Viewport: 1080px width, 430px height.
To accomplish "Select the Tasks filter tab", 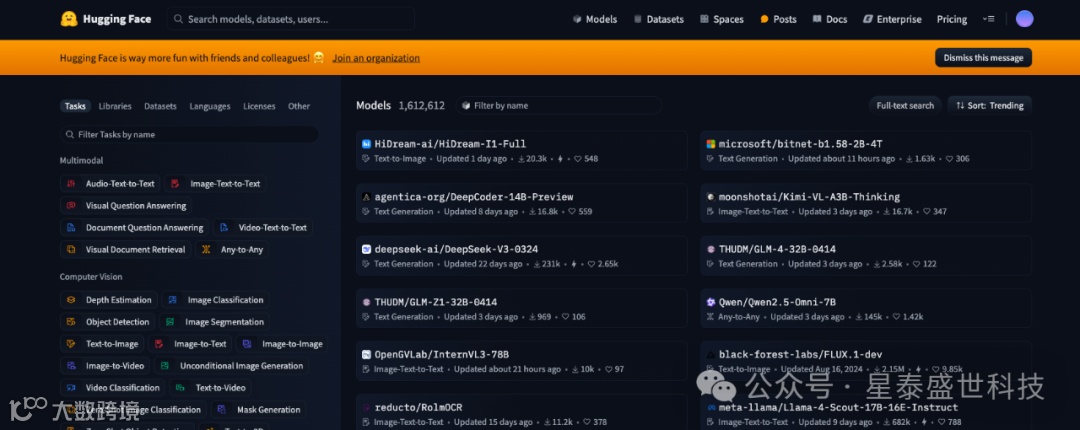I will pos(75,106).
